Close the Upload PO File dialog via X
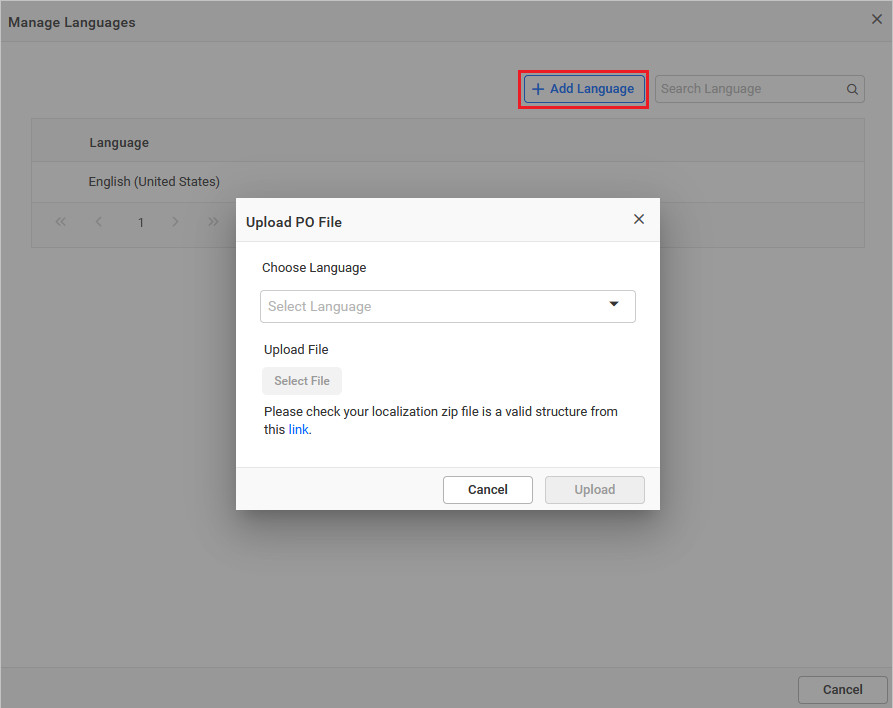This screenshot has height=708, width=893. 639,218
